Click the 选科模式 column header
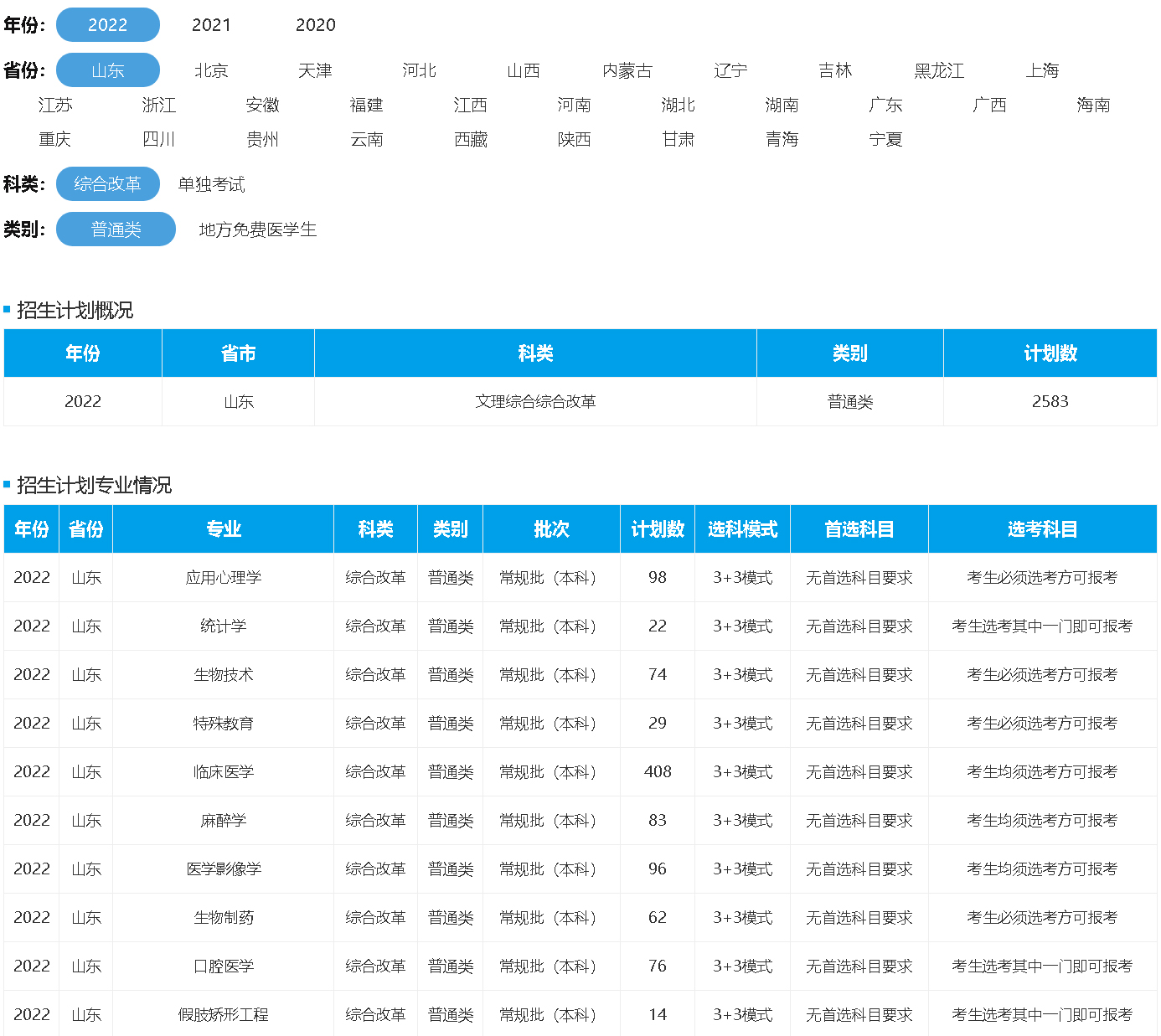The image size is (1161, 1036). coord(743,529)
